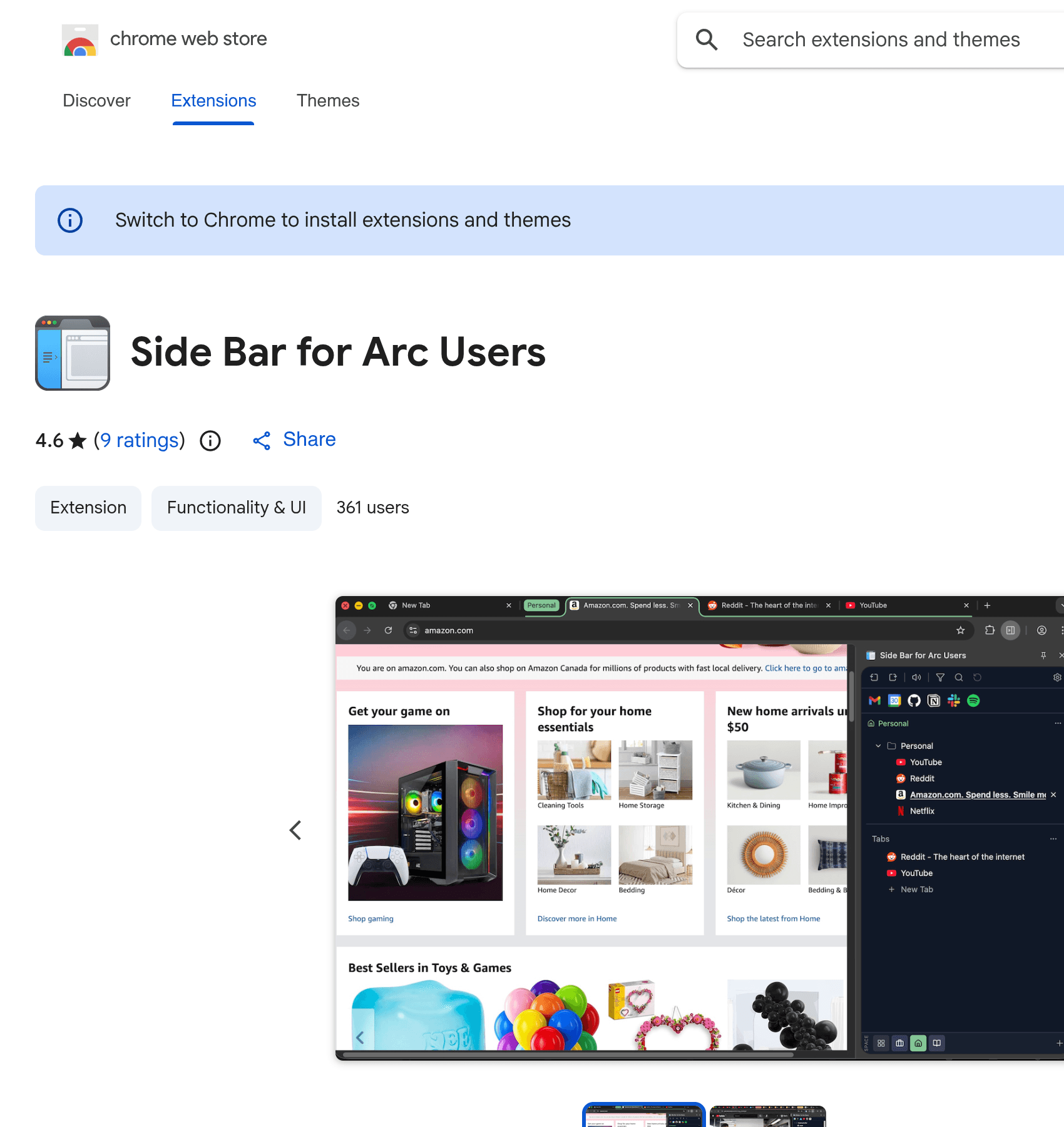Image resolution: width=1064 pixels, height=1127 pixels.
Task: Select the second screenshot thumbnail
Action: 767,1116
